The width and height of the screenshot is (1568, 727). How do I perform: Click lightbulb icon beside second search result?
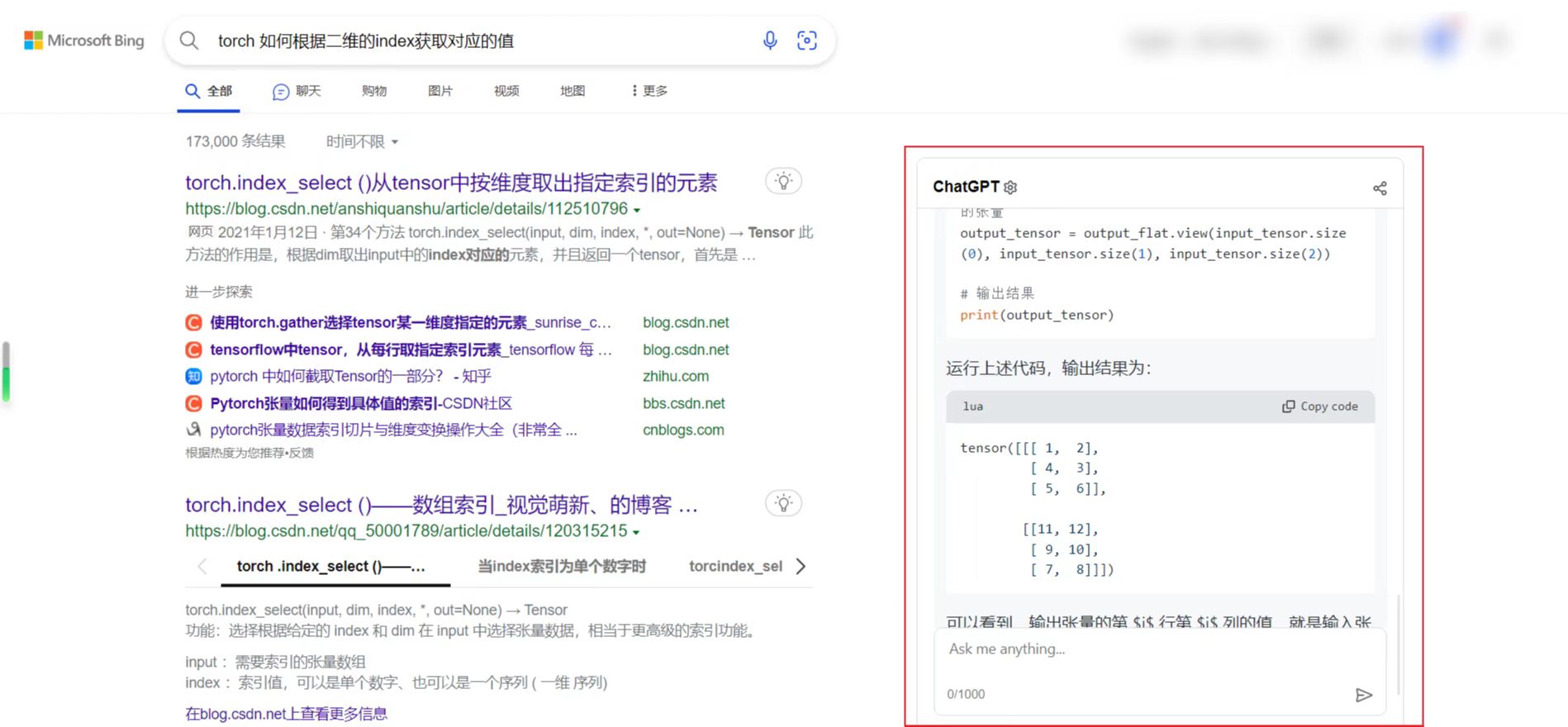coord(784,503)
